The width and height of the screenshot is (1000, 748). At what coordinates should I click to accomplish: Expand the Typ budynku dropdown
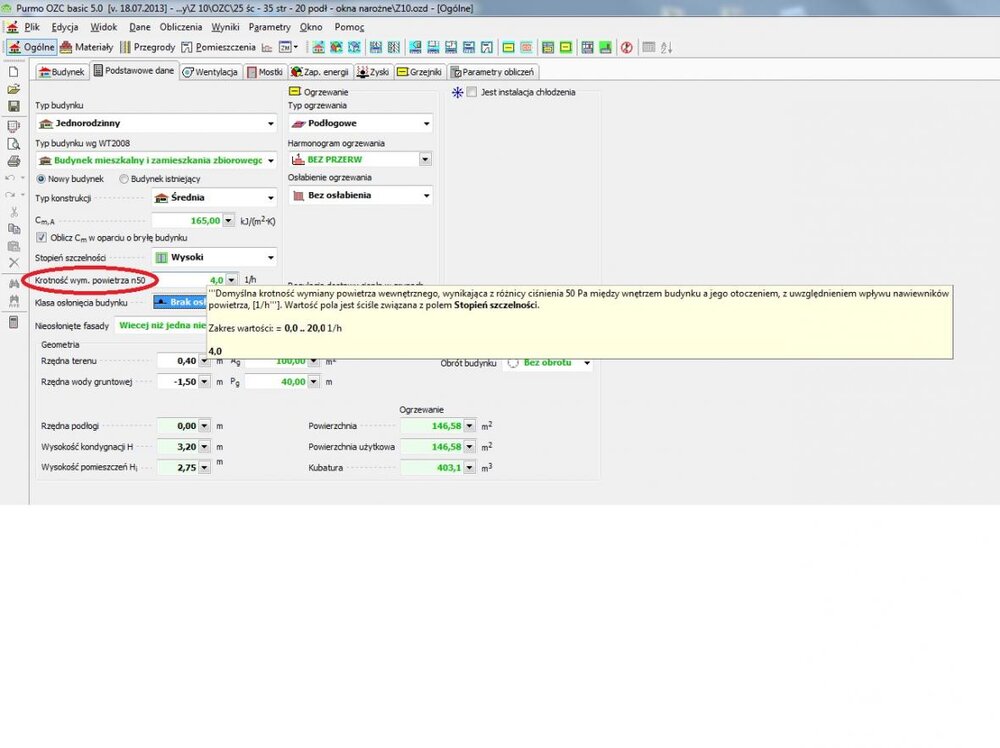270,124
